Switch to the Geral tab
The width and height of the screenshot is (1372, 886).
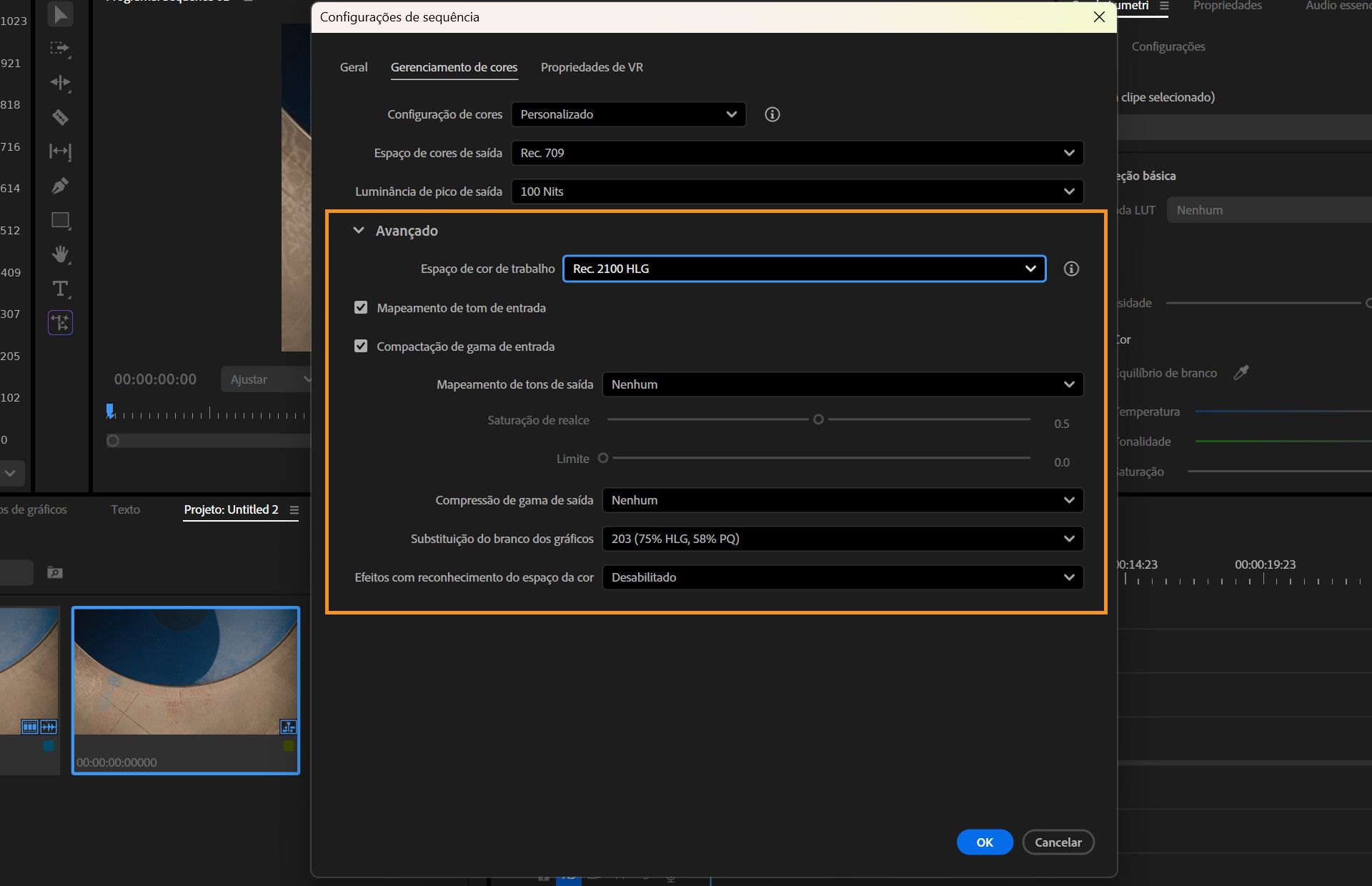353,67
